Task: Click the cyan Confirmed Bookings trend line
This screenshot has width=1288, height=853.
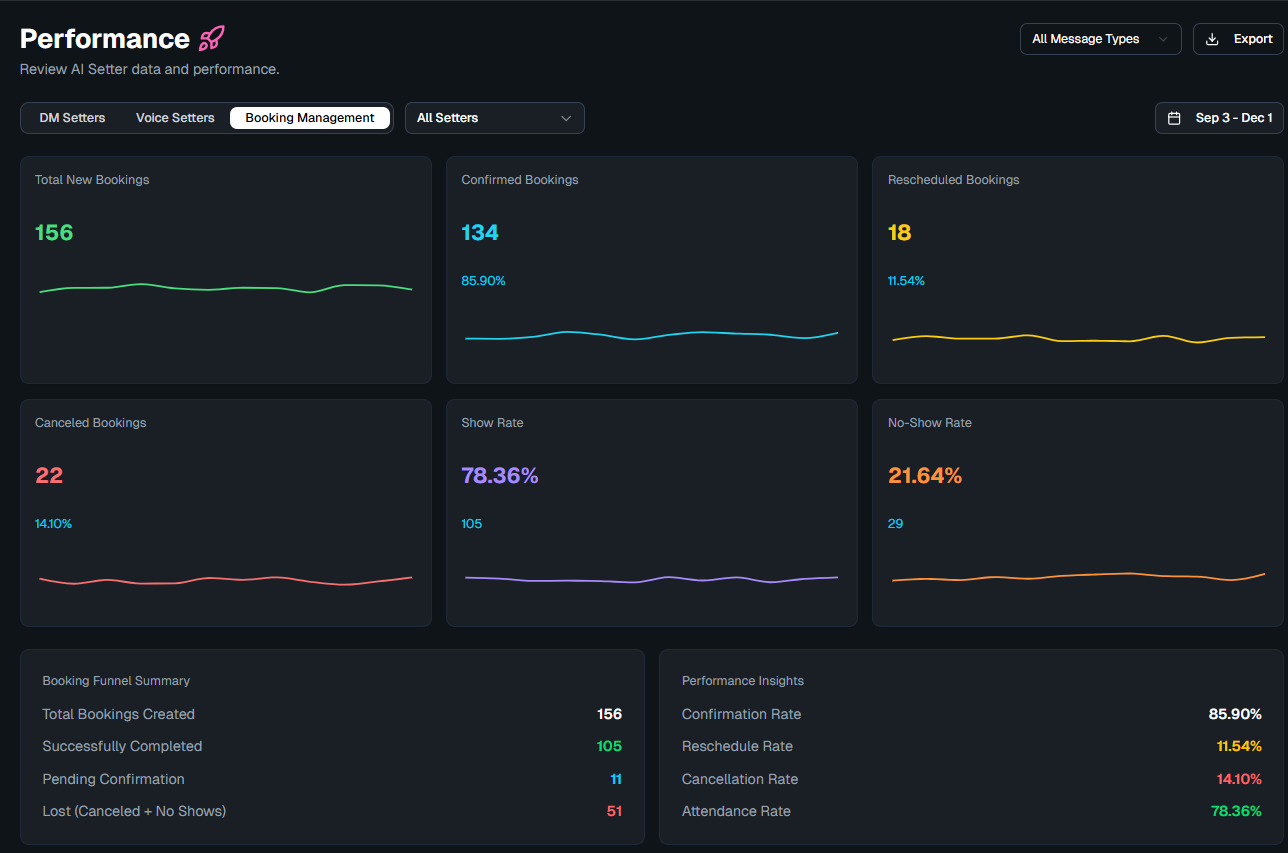Action: (x=652, y=336)
